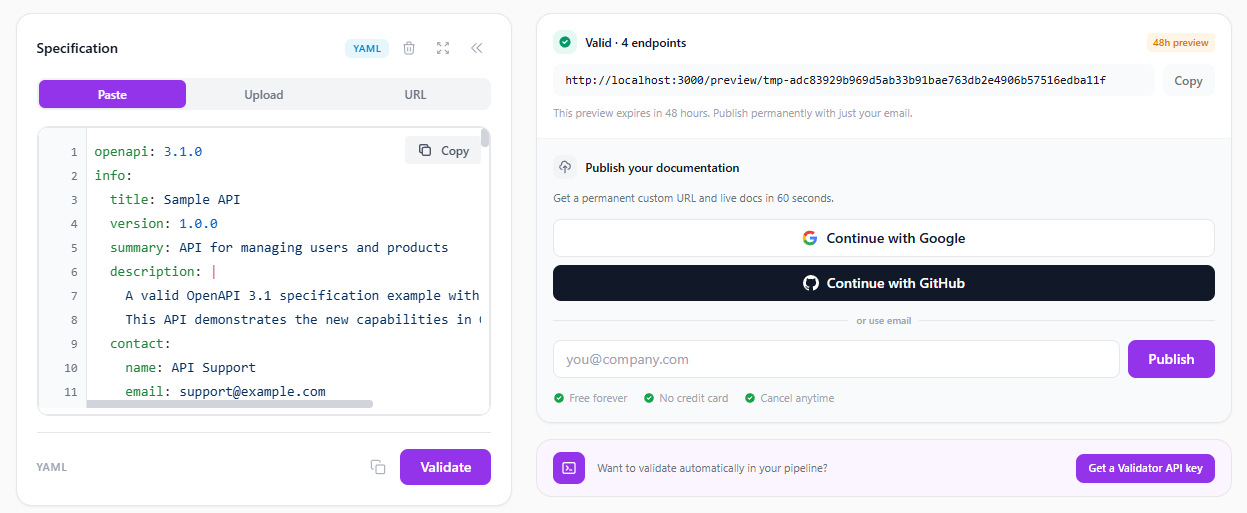Screen dimensions: 1247x513
Task: Continue with GitHub sign-in
Action: 884,283
